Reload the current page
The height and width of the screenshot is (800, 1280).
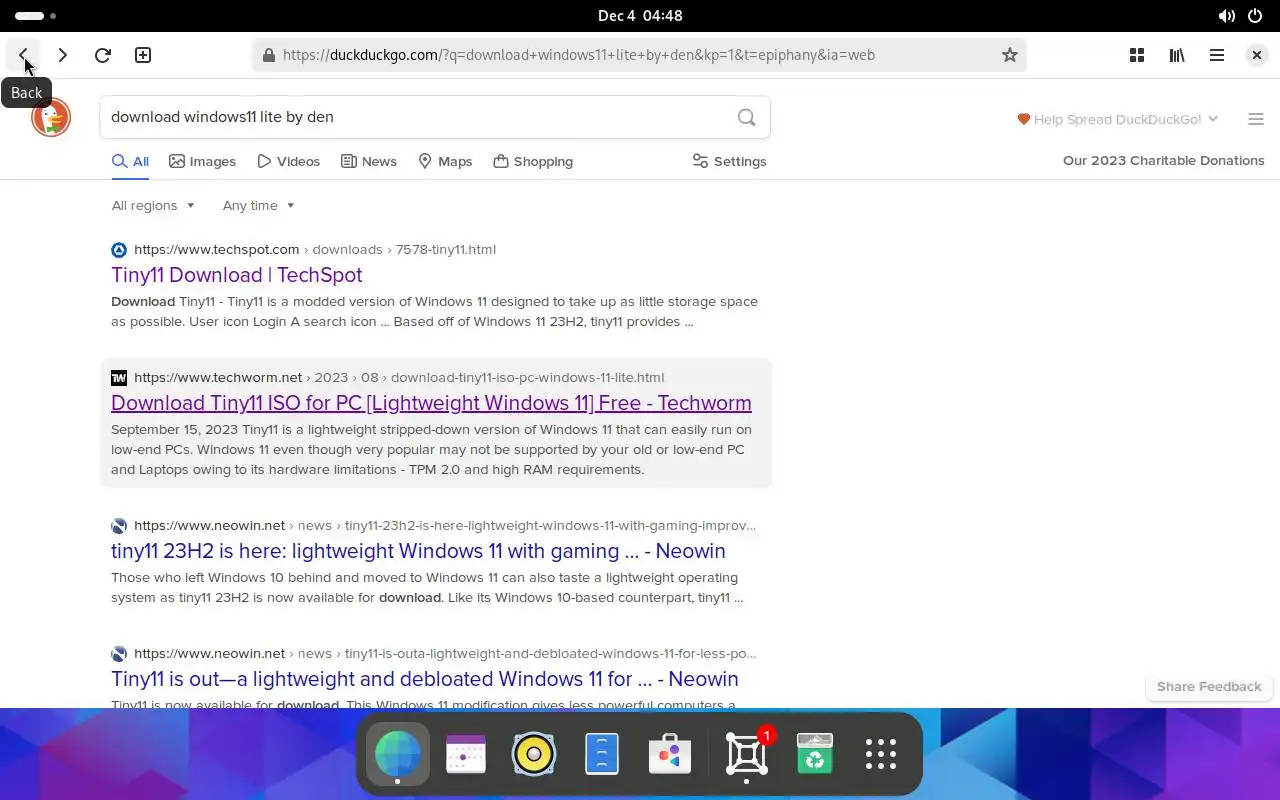coord(102,55)
